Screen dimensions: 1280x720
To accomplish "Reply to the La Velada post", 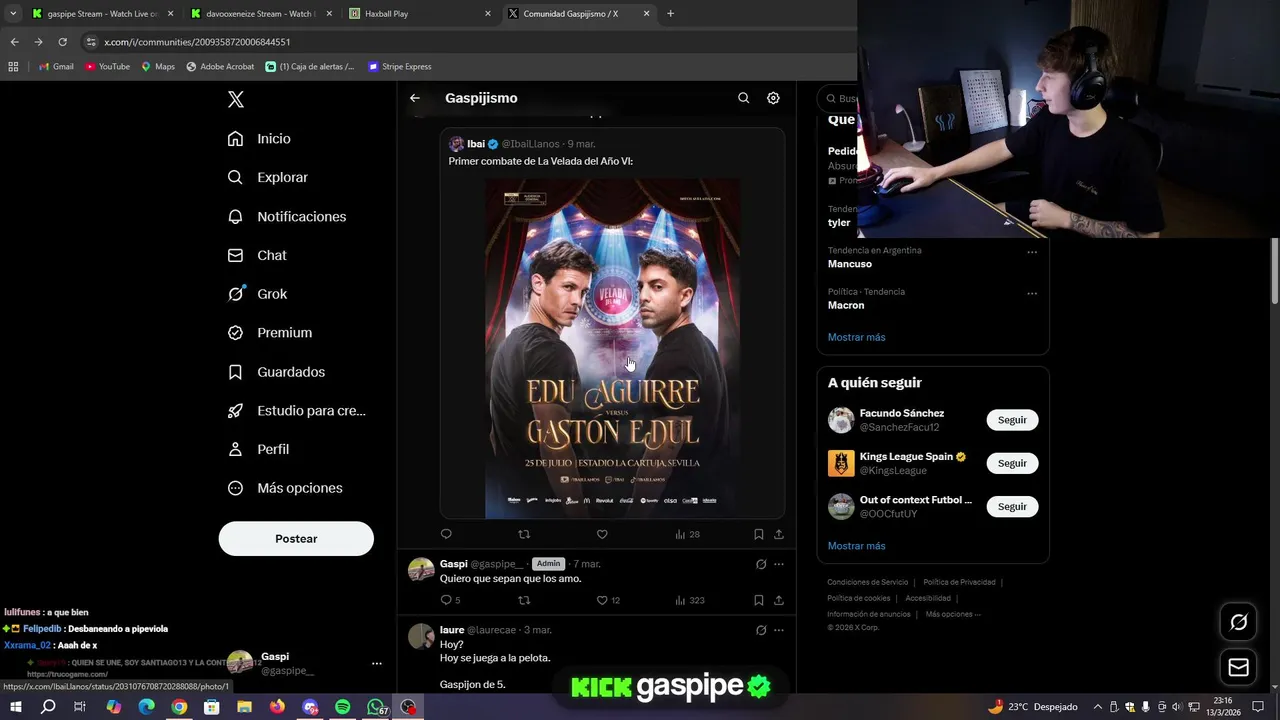I will click(446, 534).
